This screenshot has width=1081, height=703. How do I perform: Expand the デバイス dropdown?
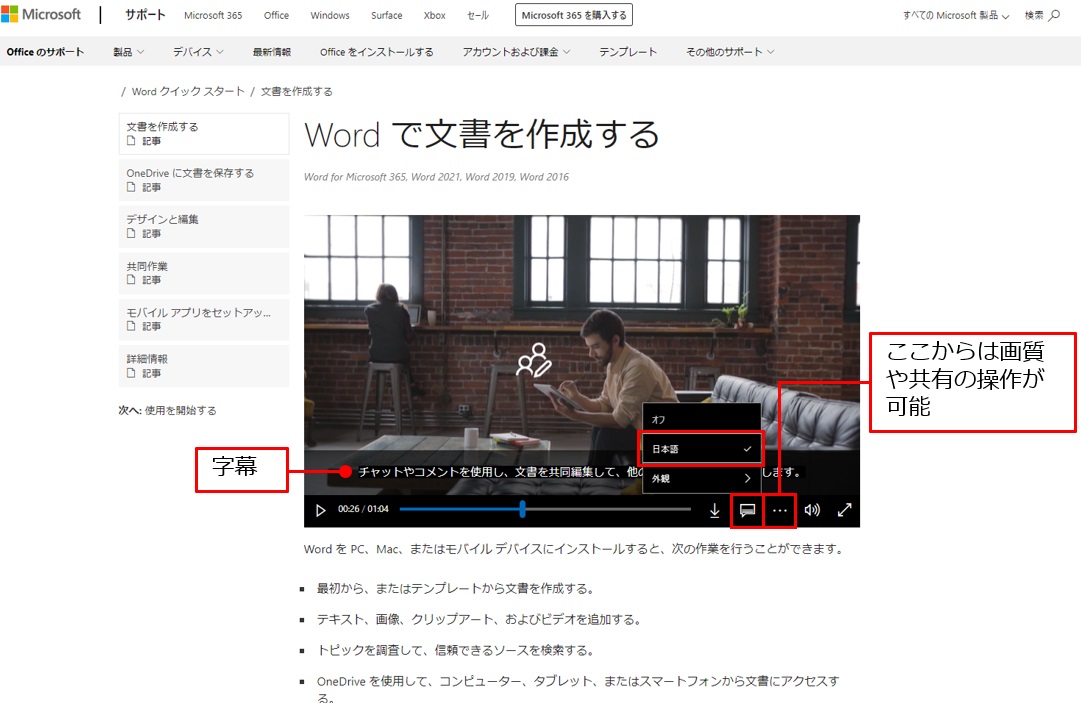pyautogui.click(x=198, y=52)
